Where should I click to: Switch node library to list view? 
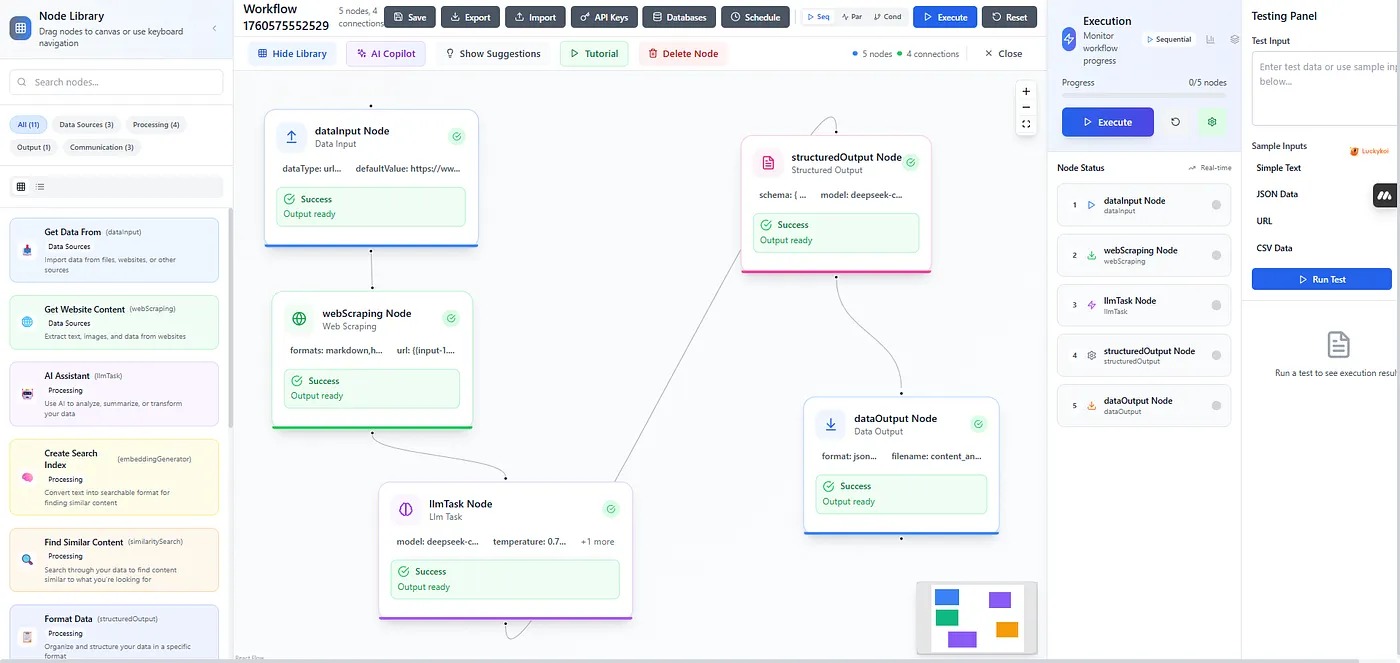coord(40,187)
